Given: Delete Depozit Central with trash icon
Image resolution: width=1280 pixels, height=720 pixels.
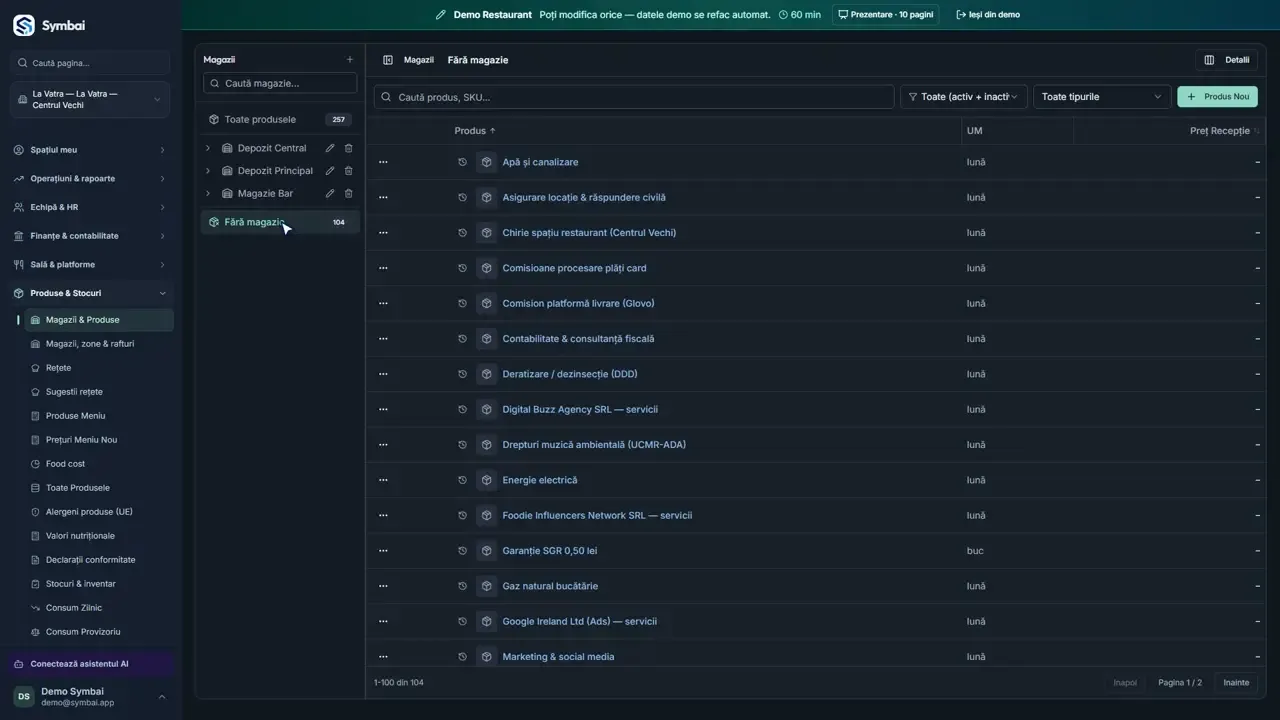Looking at the screenshot, I should pos(349,148).
